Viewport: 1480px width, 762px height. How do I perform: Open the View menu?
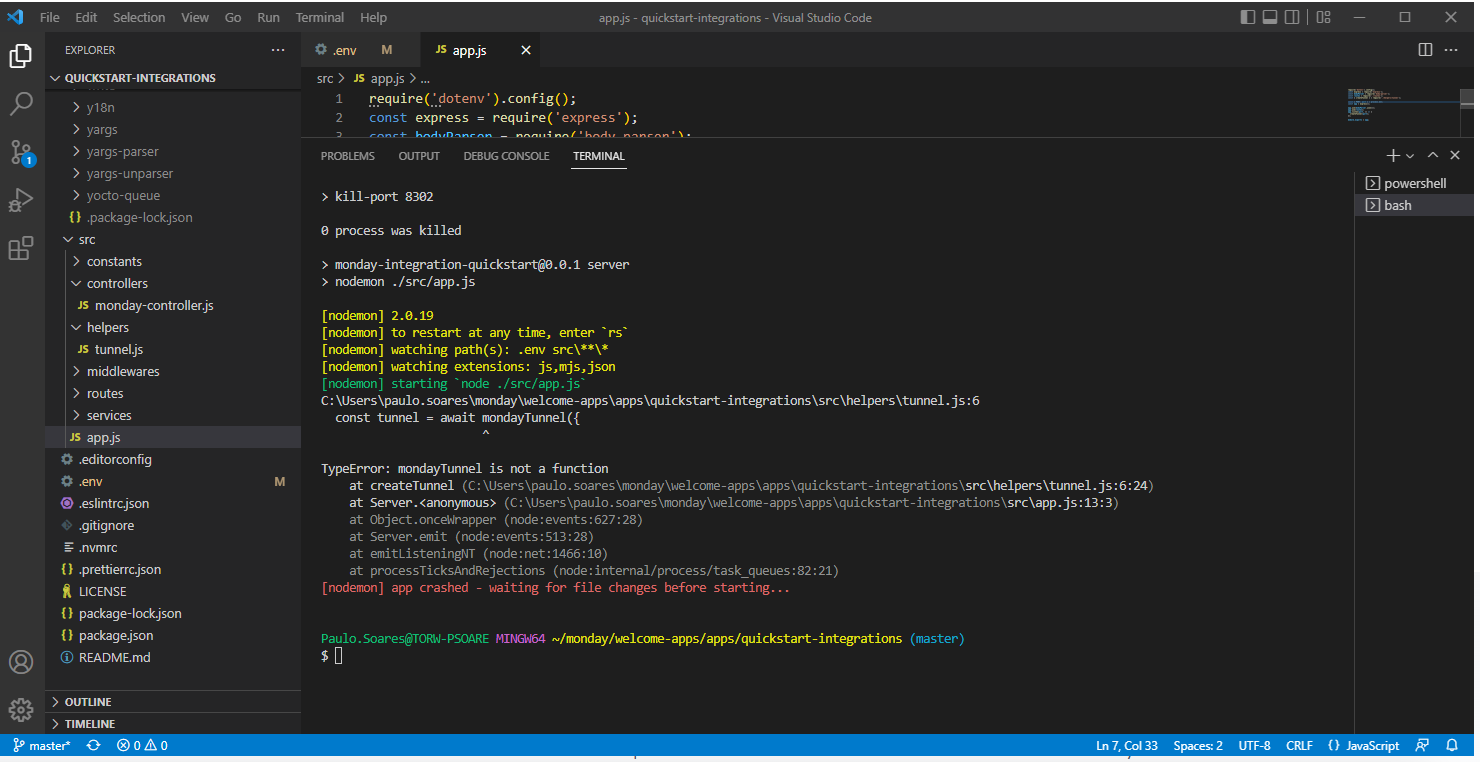[195, 17]
